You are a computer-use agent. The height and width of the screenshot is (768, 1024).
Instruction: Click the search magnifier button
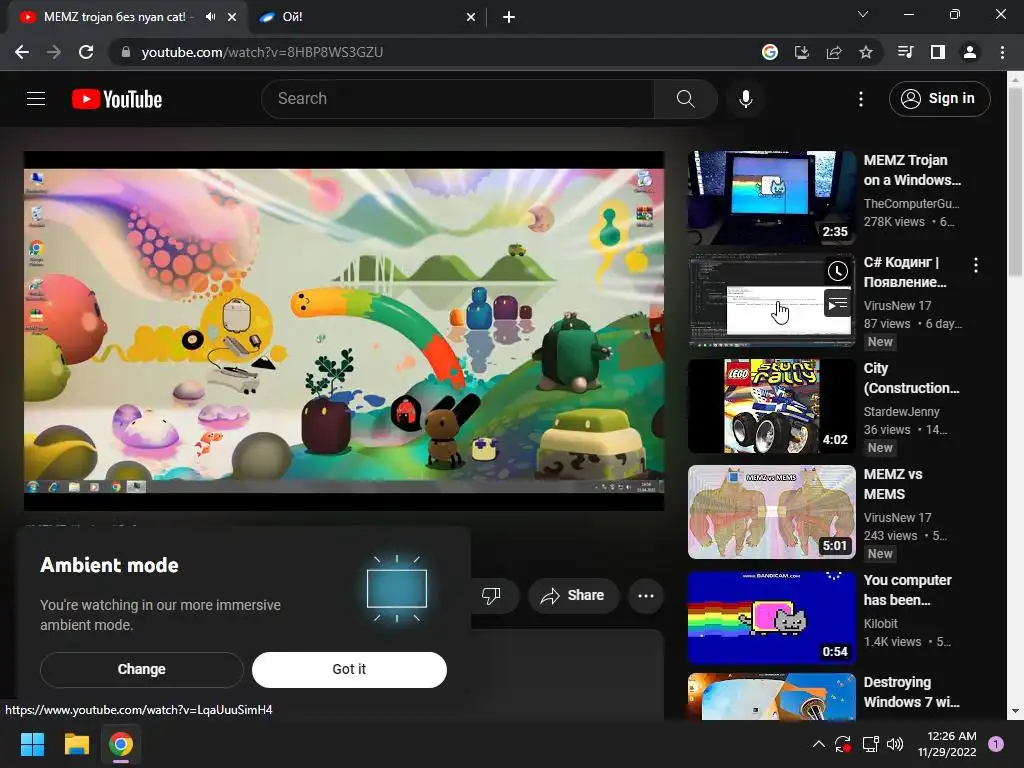coord(685,99)
